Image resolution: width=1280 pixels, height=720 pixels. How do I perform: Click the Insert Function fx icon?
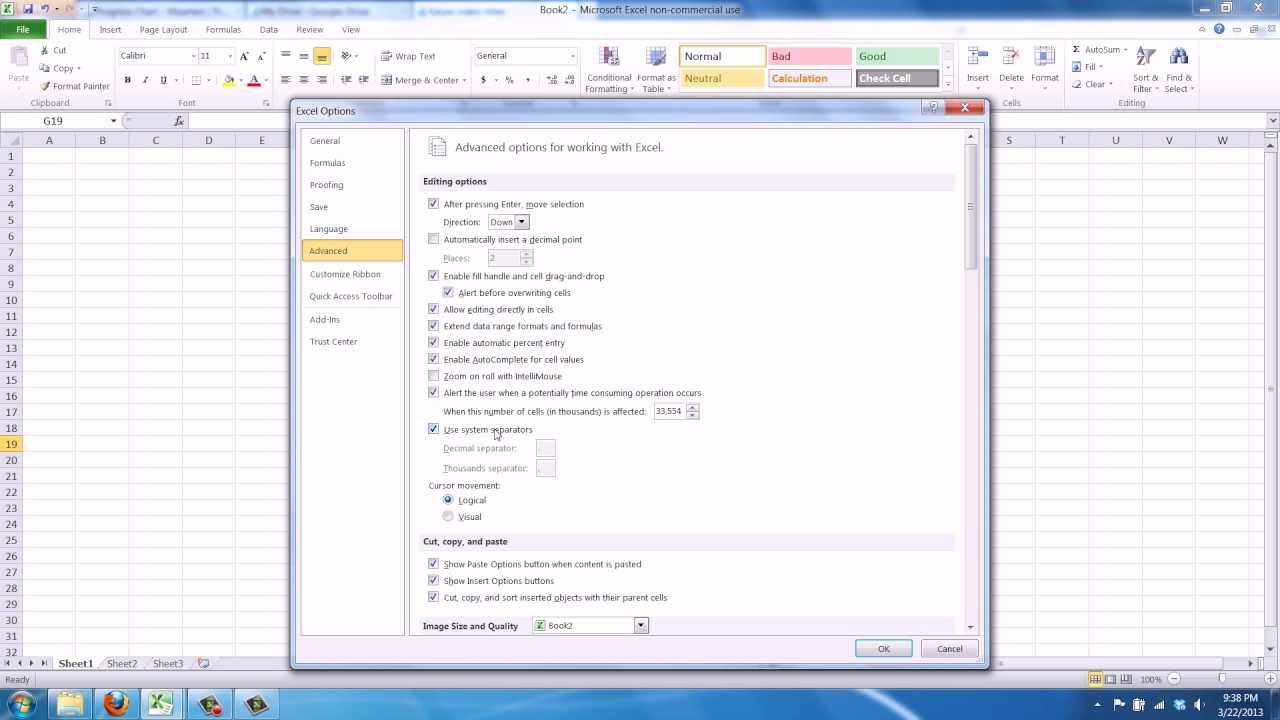coord(179,121)
